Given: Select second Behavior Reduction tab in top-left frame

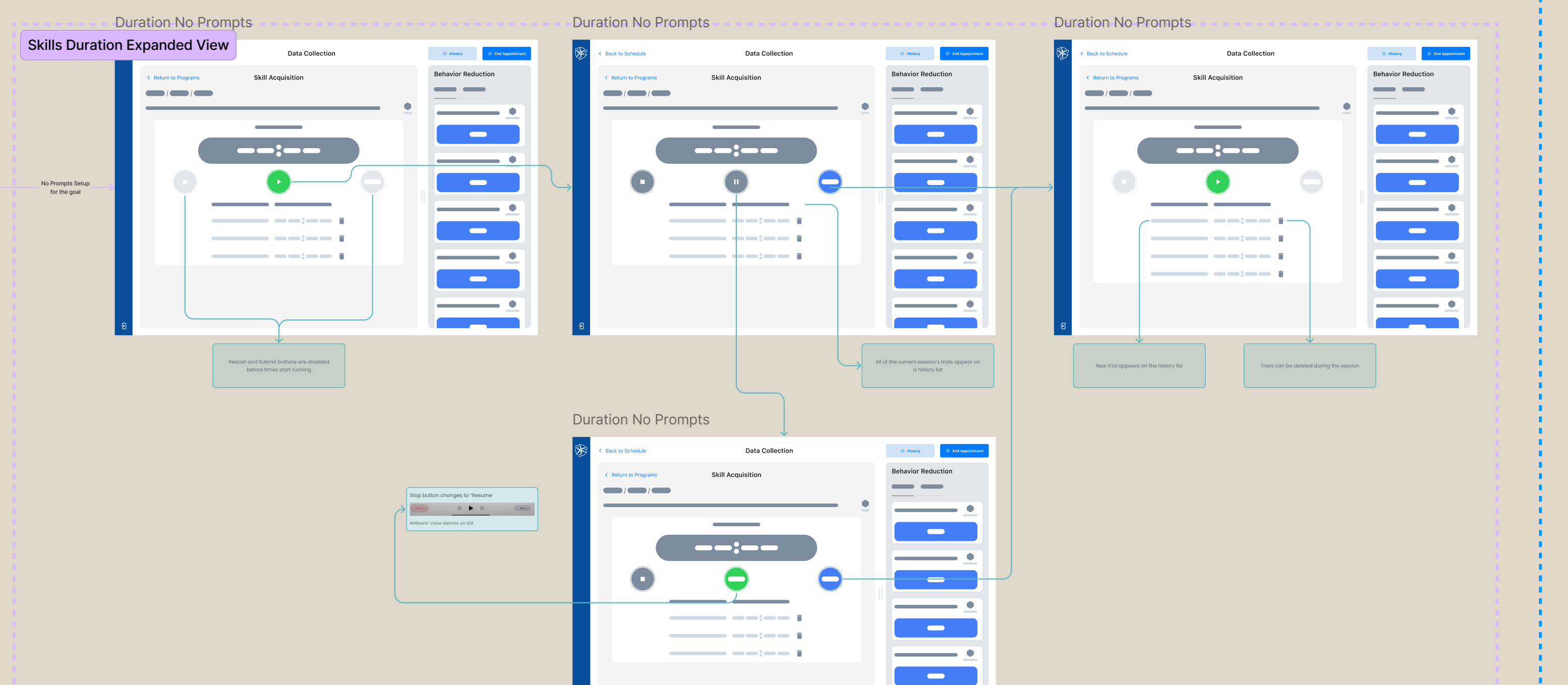Looking at the screenshot, I should (474, 90).
